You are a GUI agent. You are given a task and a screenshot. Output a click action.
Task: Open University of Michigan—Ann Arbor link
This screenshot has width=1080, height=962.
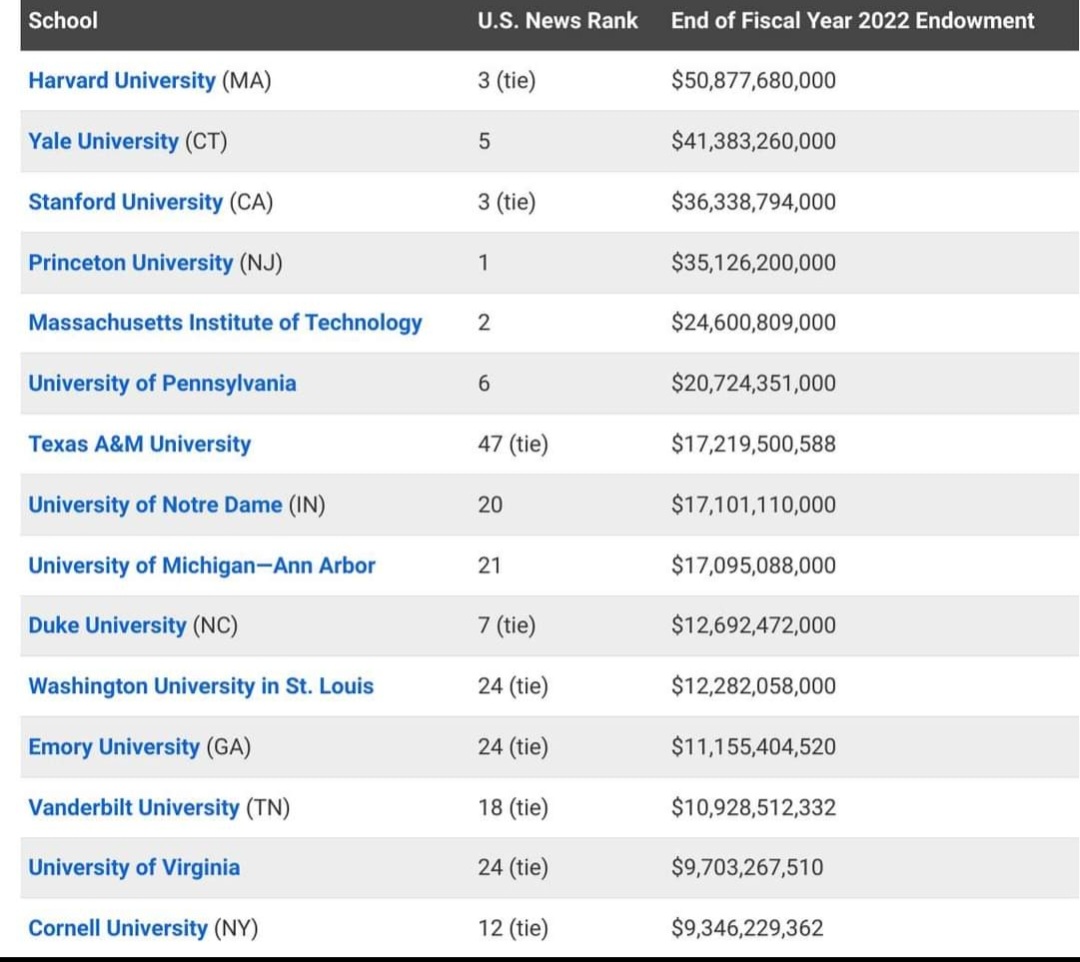(202, 565)
